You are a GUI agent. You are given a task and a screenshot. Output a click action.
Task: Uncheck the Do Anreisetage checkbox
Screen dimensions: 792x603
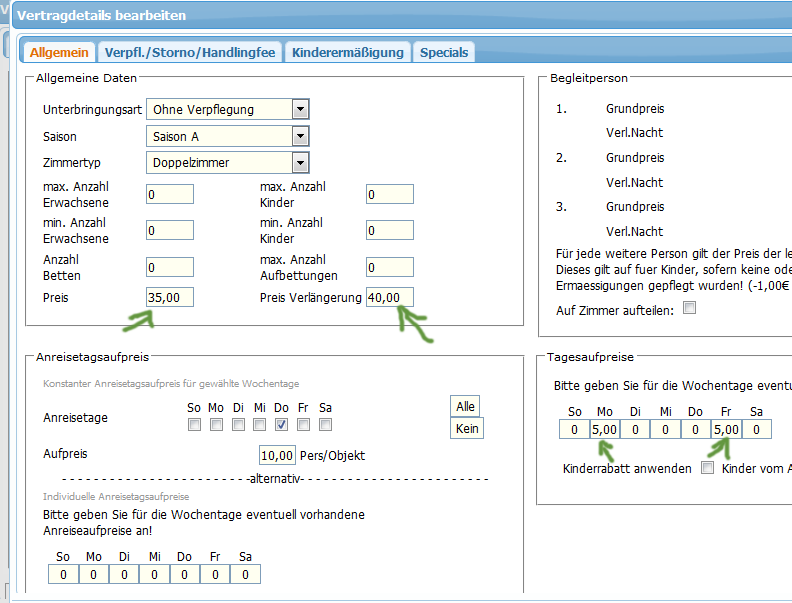pos(281,424)
